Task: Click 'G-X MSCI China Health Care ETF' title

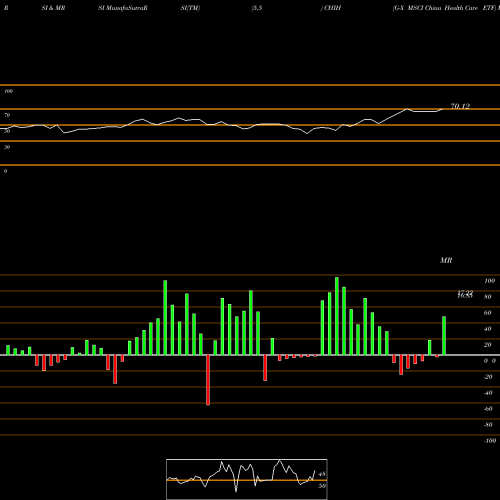Action: click(x=444, y=8)
